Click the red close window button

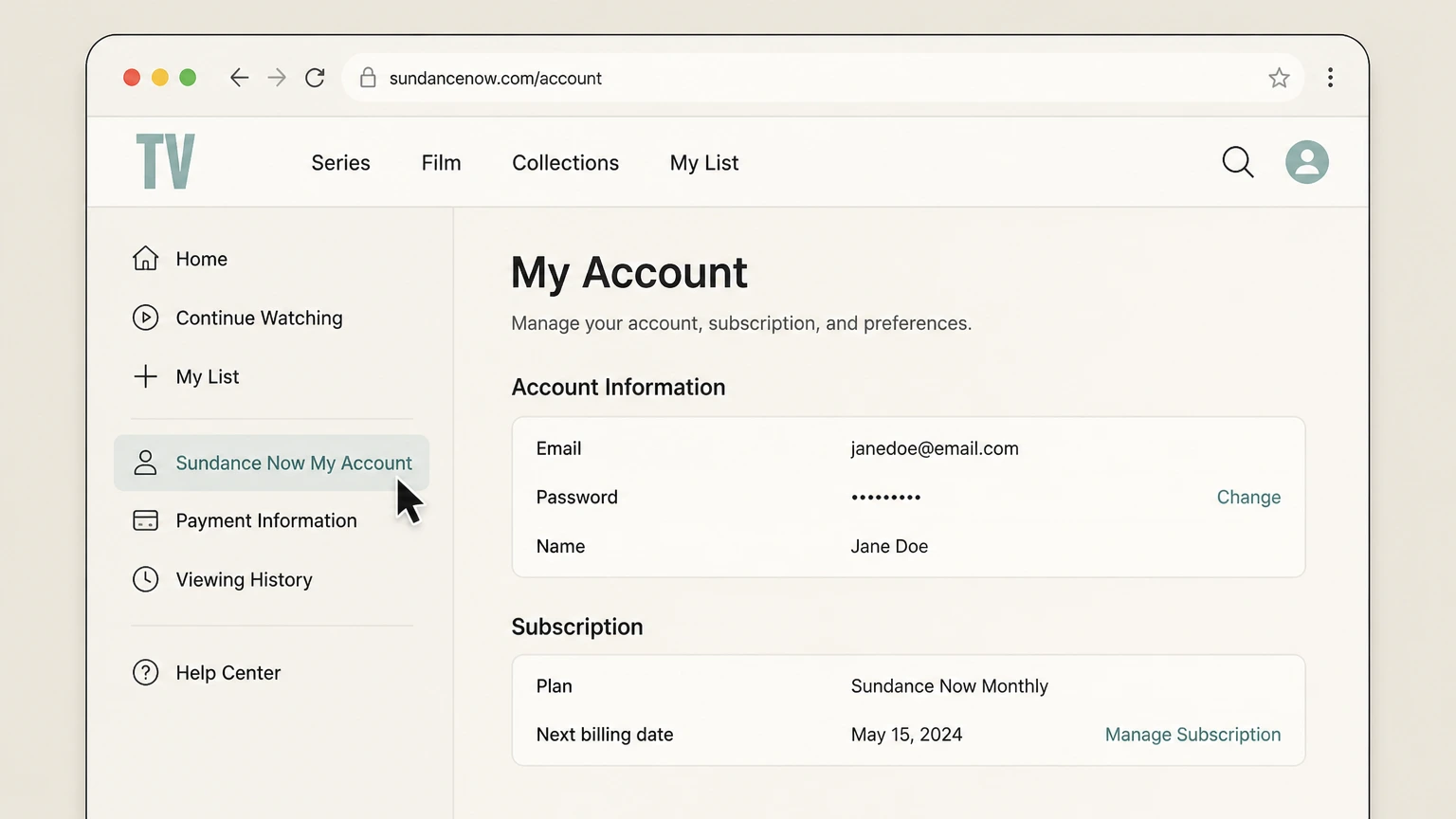coord(132,78)
